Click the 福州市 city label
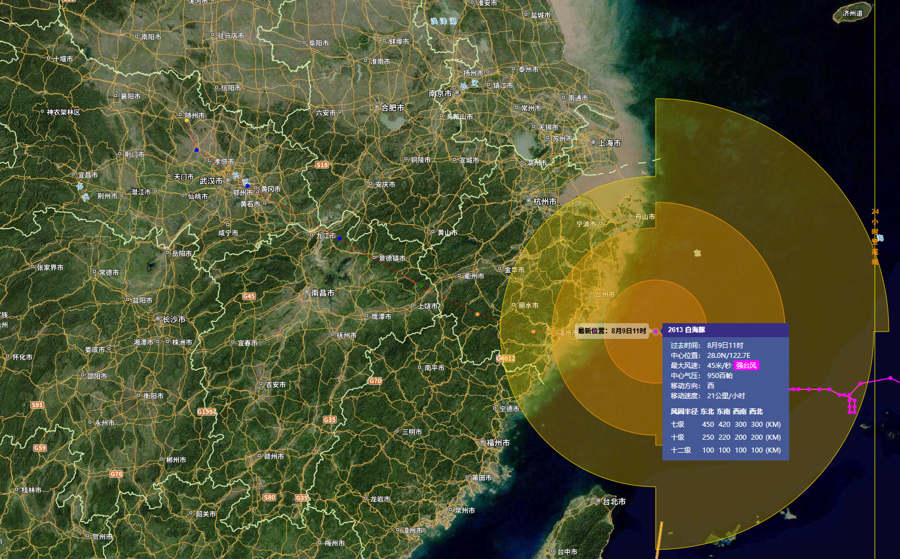The image size is (900, 559). pyautogui.click(x=498, y=442)
